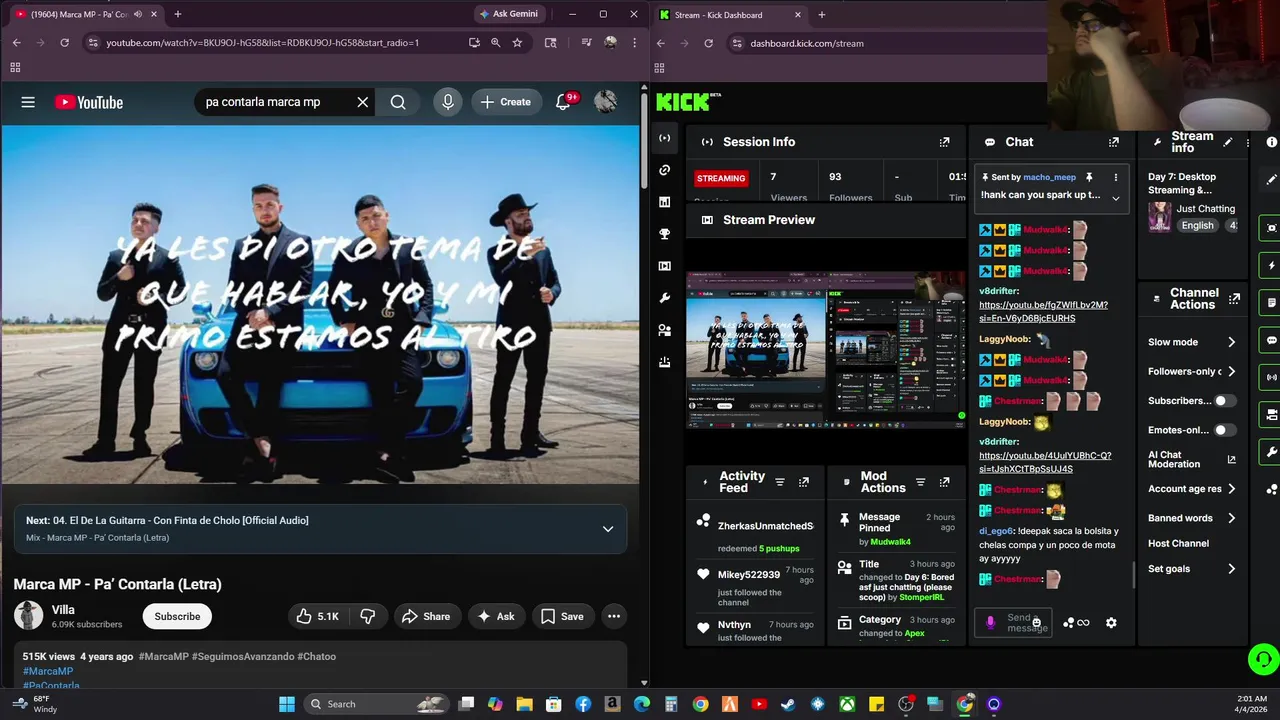Dislike the Marca MP video
This screenshot has width=1280, height=720.
tap(367, 616)
